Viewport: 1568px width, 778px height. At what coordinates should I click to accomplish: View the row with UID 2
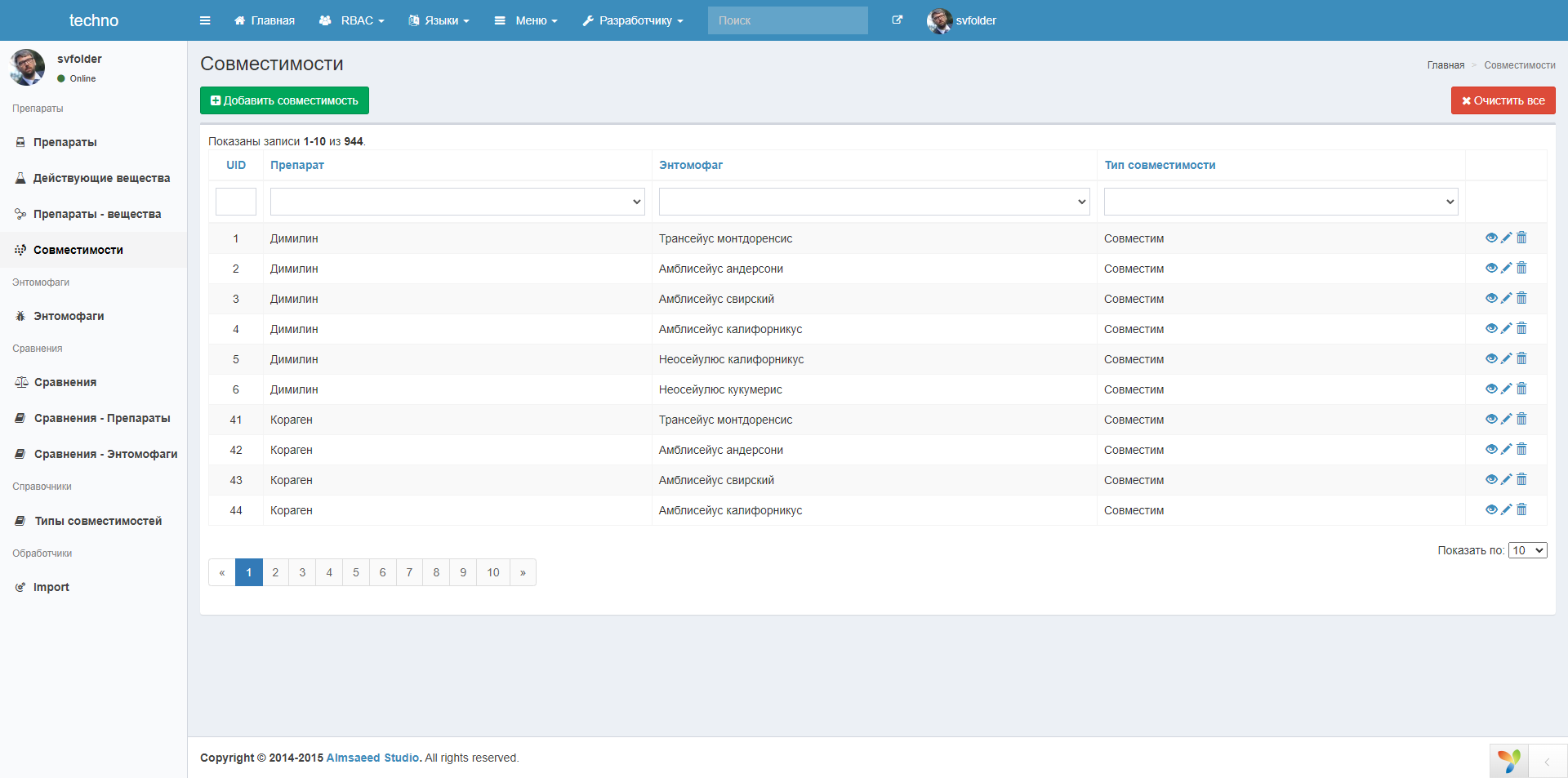click(1491, 268)
